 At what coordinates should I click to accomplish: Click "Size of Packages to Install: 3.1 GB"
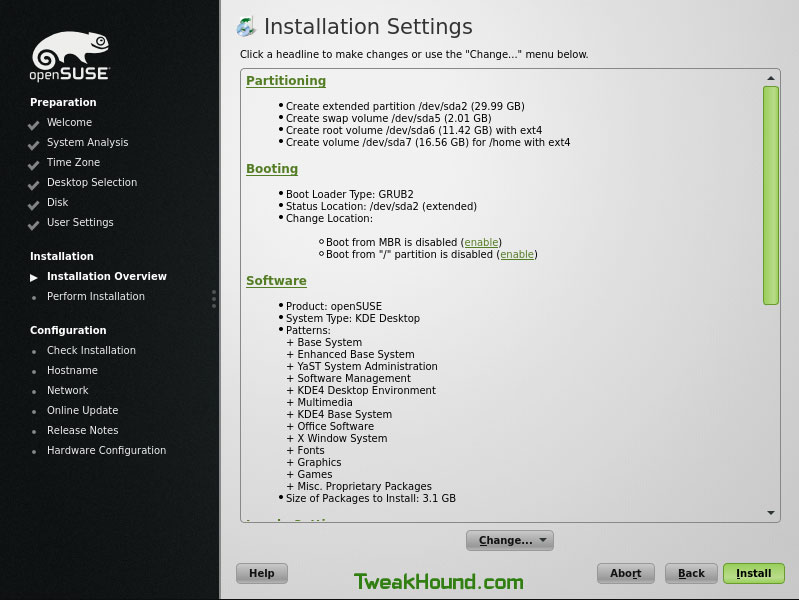(370, 499)
